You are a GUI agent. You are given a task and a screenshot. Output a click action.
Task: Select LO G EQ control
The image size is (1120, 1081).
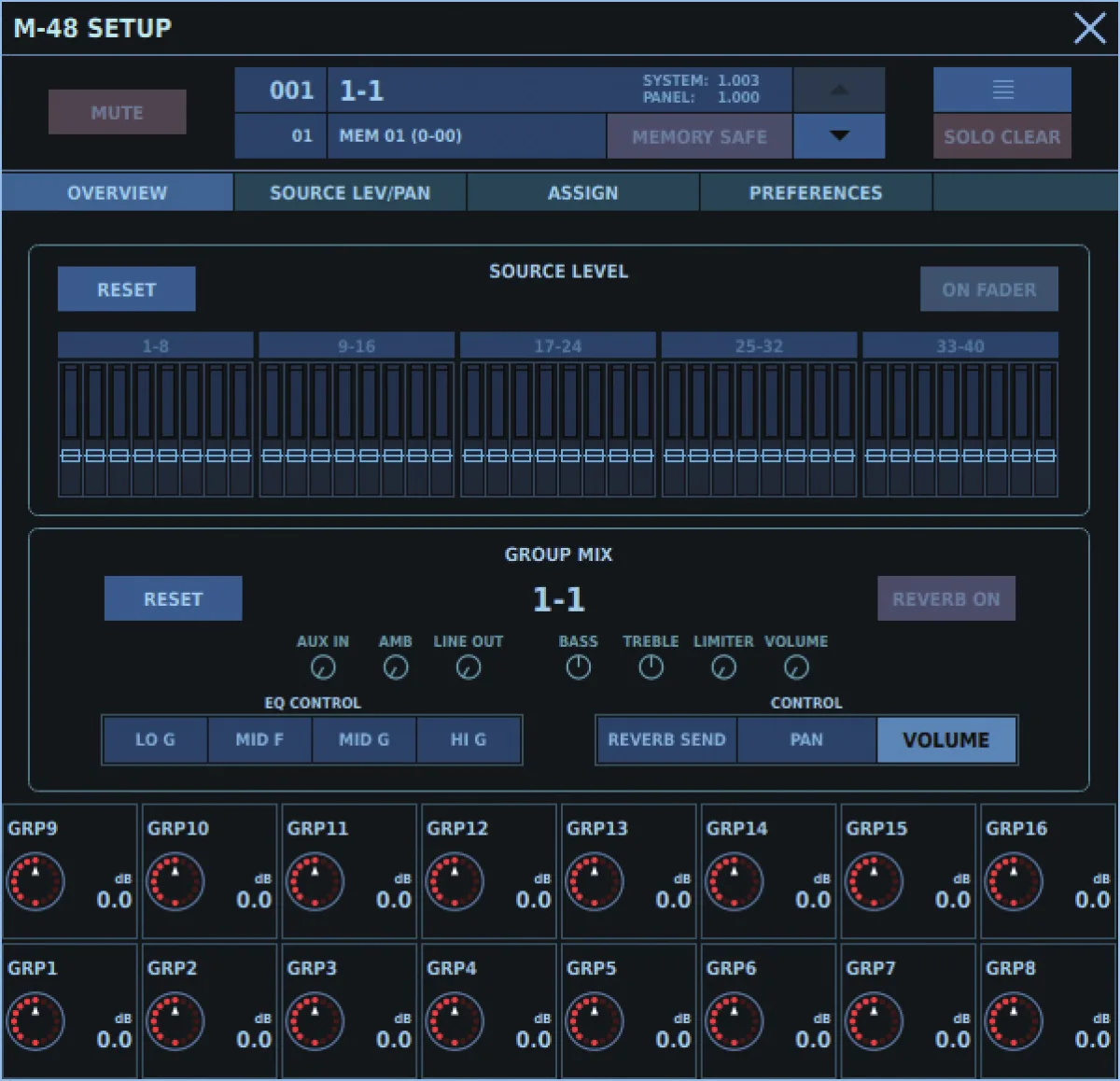tap(155, 739)
